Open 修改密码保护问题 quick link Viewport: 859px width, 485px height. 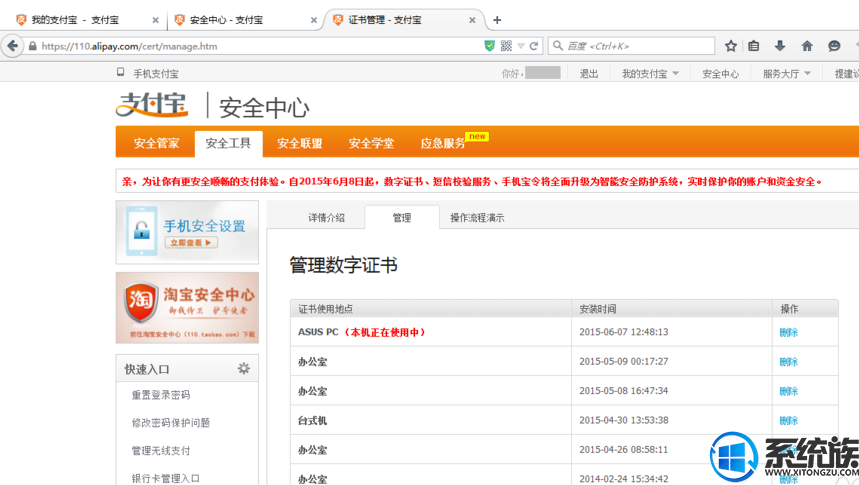click(170, 423)
